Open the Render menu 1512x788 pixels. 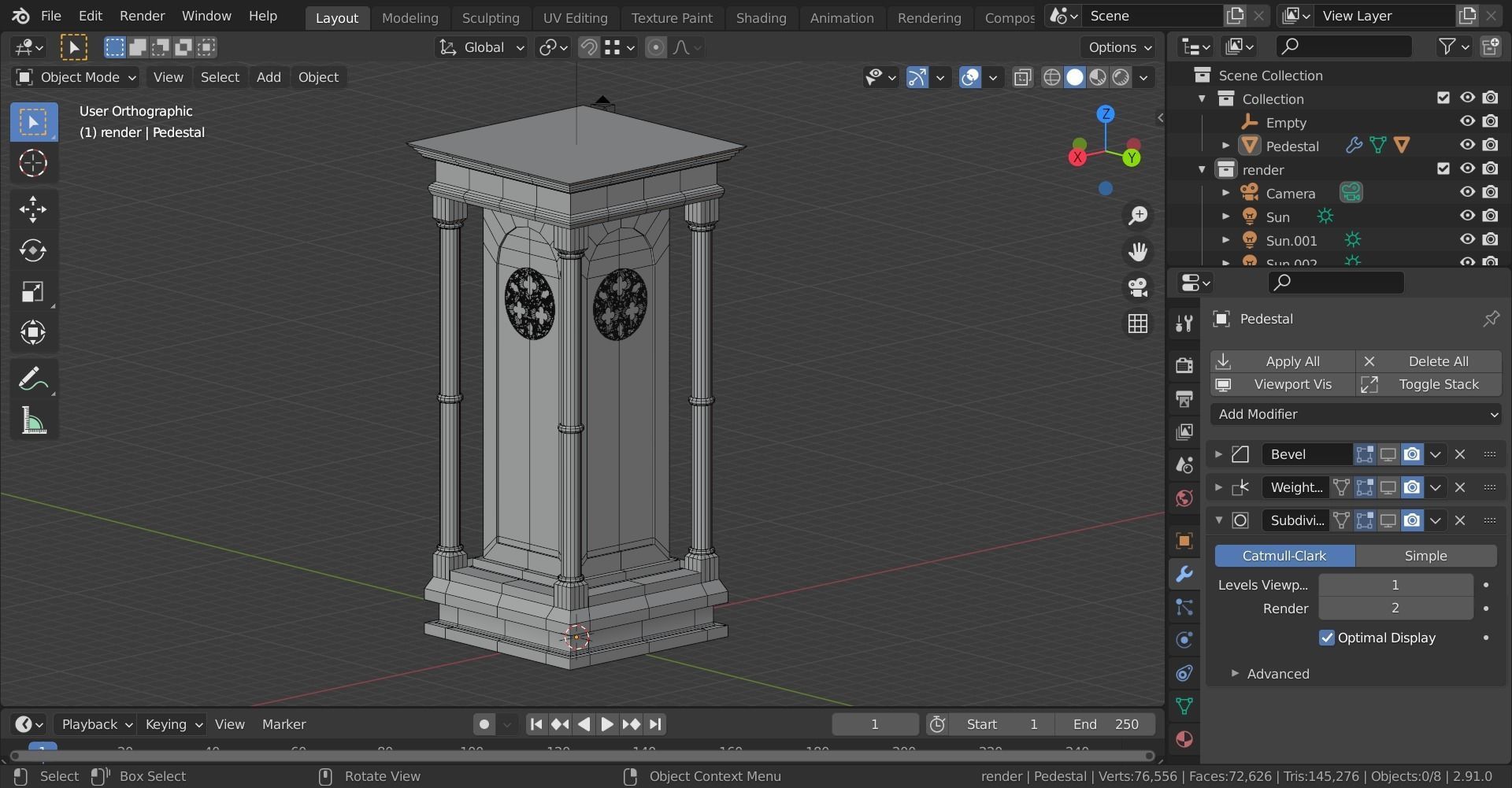pyautogui.click(x=142, y=16)
